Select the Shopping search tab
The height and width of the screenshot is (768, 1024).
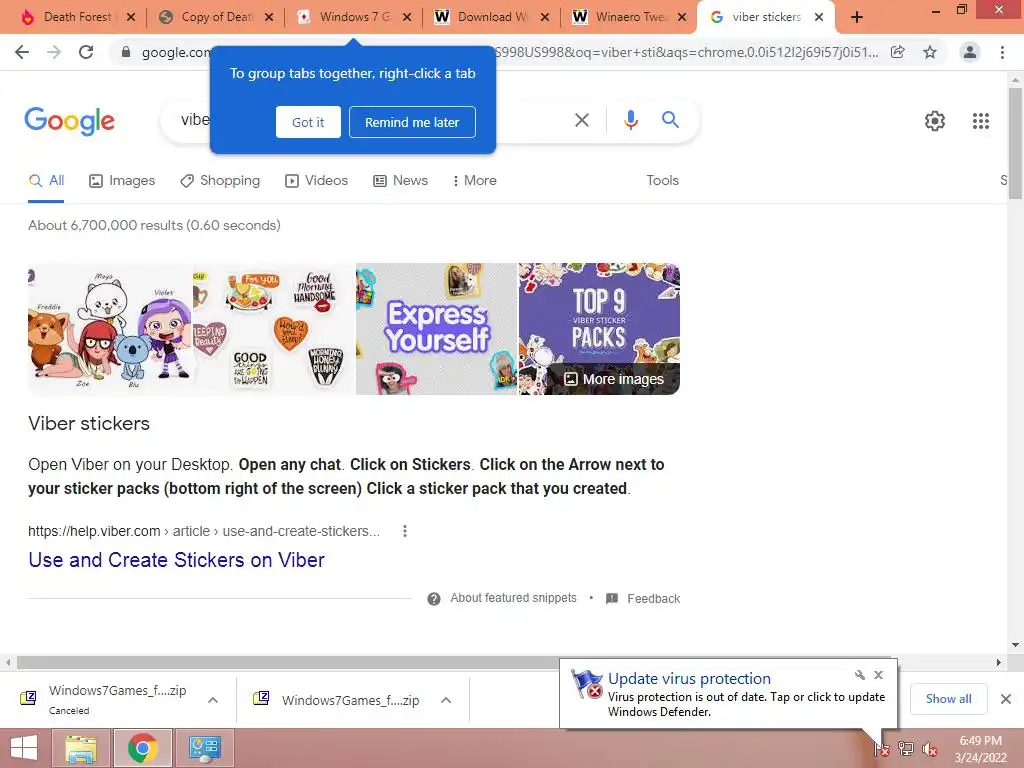[220, 181]
